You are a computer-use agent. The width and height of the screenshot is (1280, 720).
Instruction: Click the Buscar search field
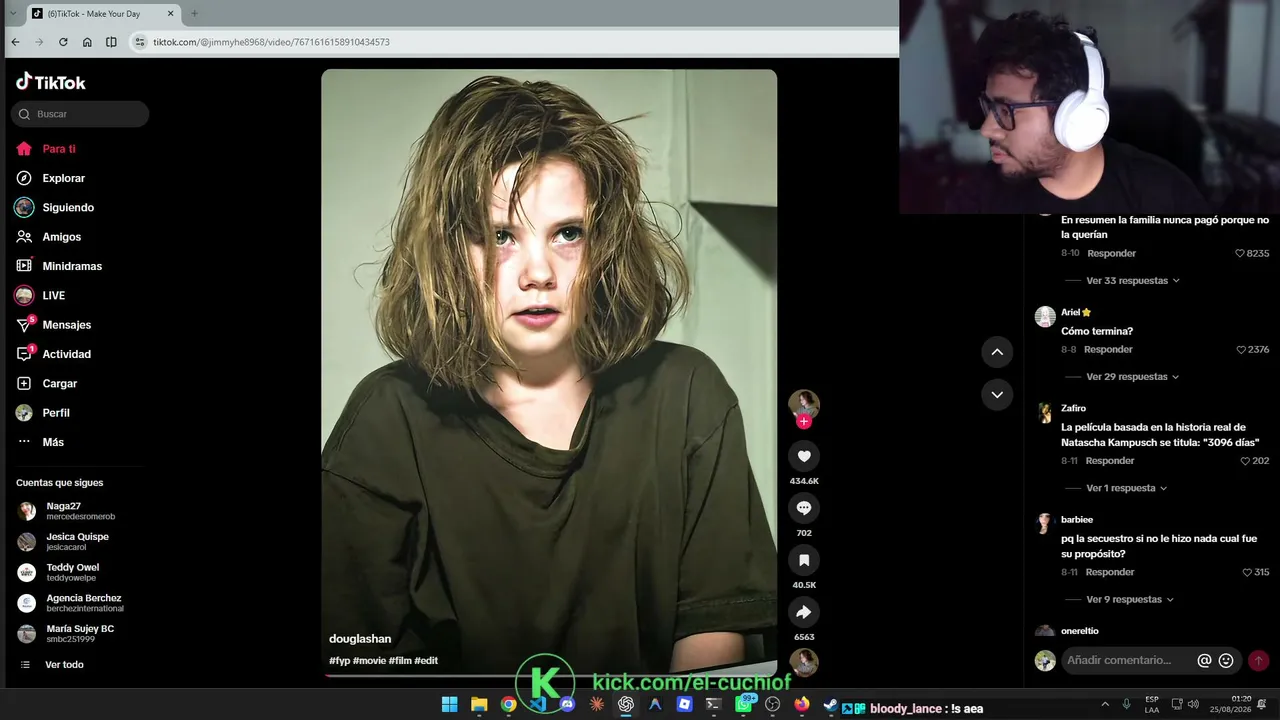point(80,114)
